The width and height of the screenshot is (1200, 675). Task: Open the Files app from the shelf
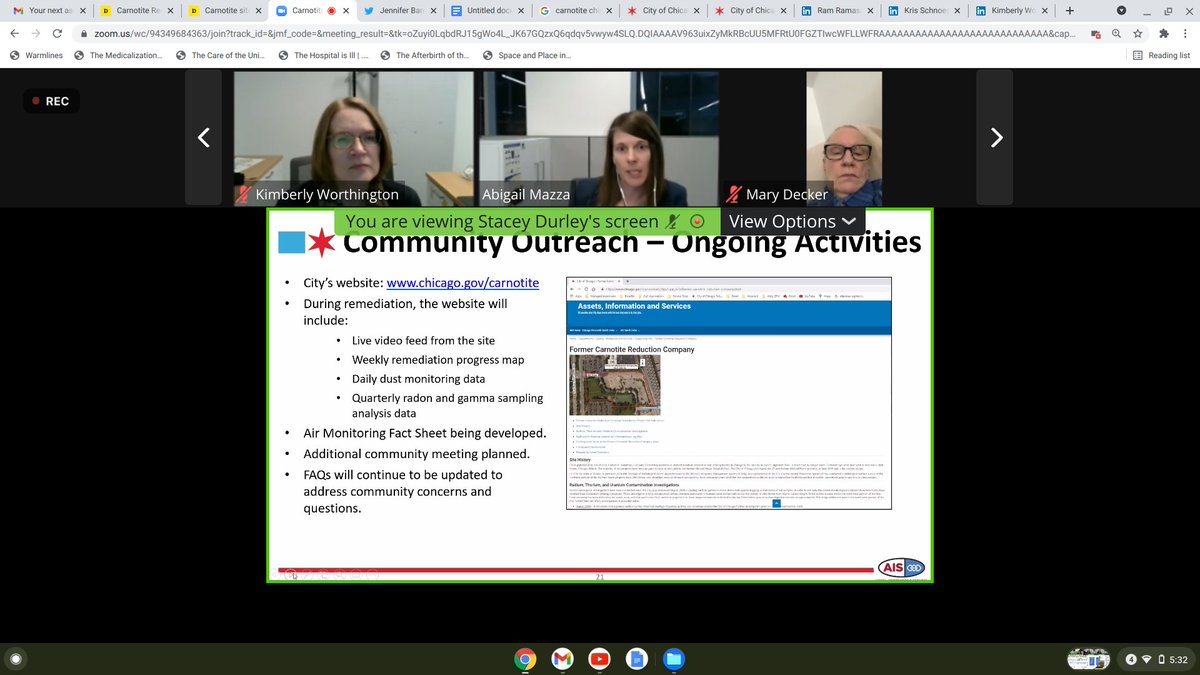674,658
